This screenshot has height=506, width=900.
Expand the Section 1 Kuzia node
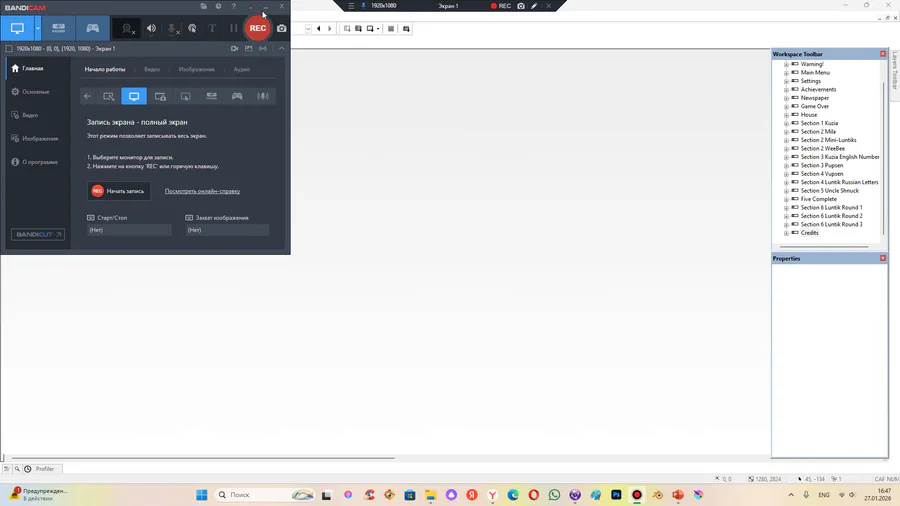coord(786,123)
